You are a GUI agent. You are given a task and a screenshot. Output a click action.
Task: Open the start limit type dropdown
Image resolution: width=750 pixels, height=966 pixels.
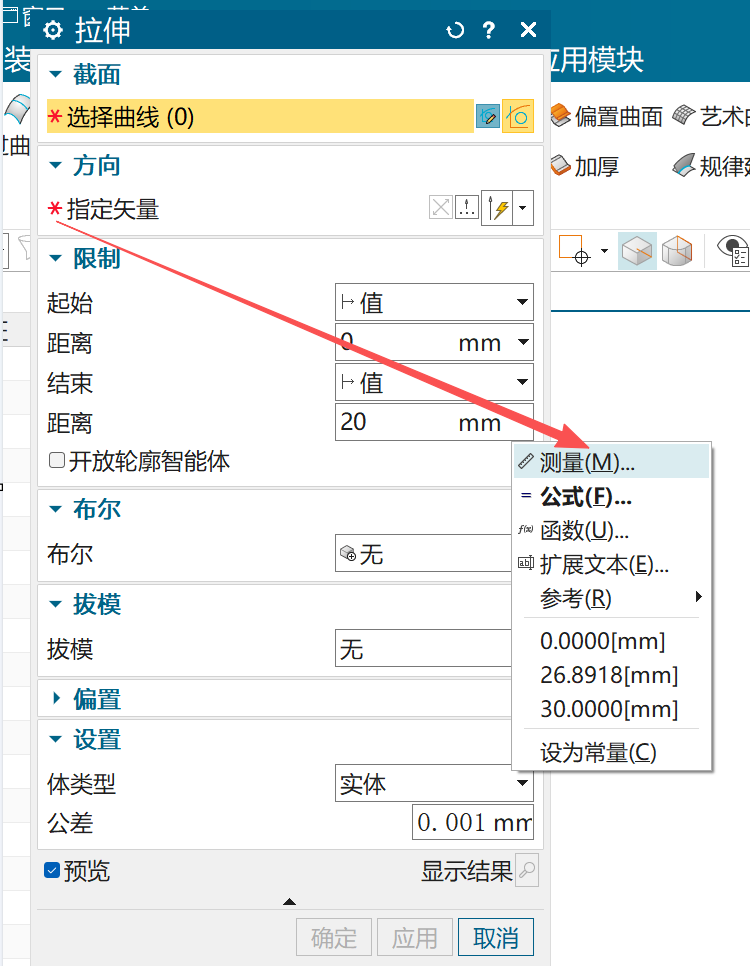[x=434, y=302]
